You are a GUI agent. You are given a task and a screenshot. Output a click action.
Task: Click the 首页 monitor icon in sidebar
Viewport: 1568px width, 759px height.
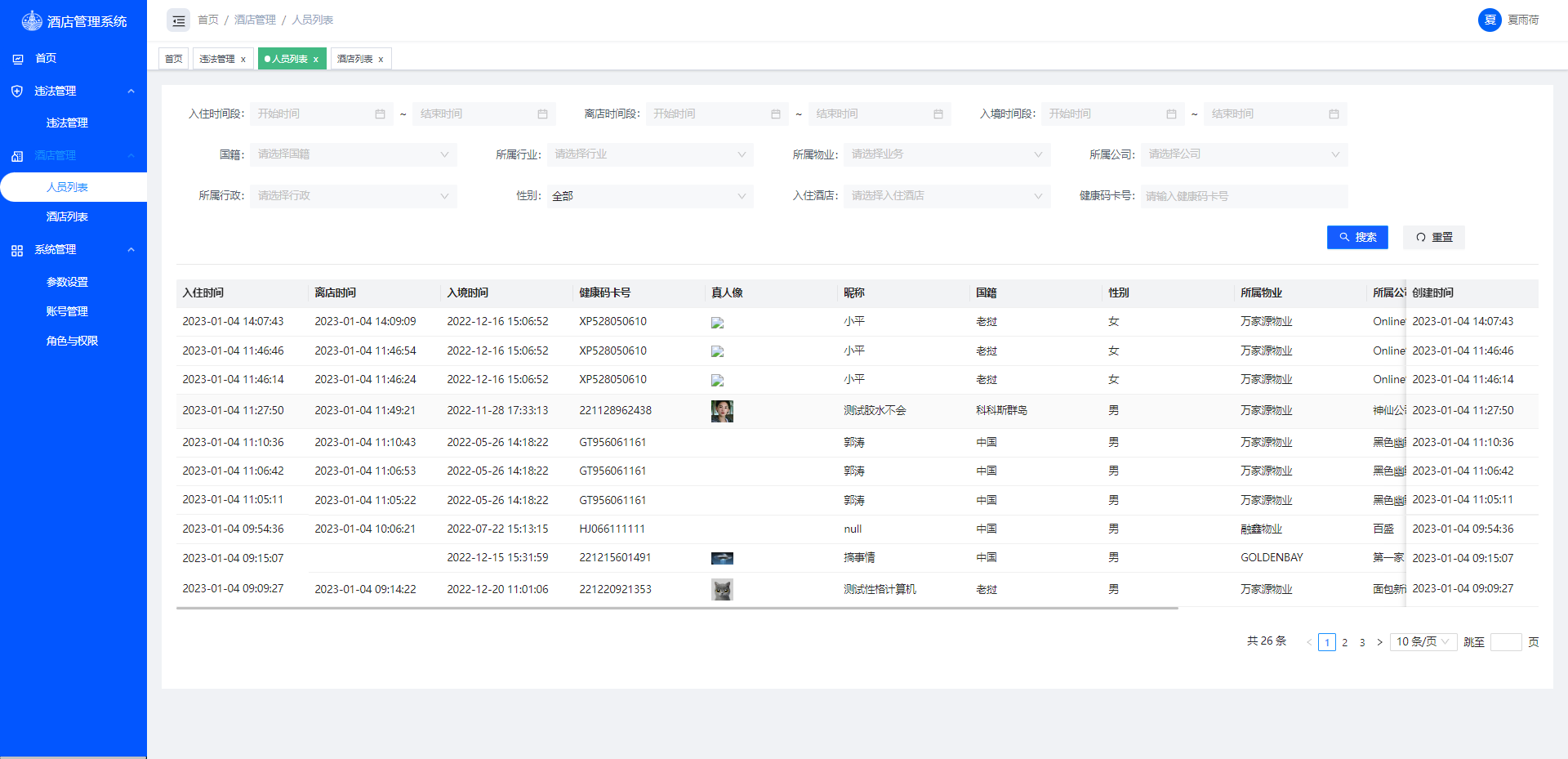click(x=18, y=59)
